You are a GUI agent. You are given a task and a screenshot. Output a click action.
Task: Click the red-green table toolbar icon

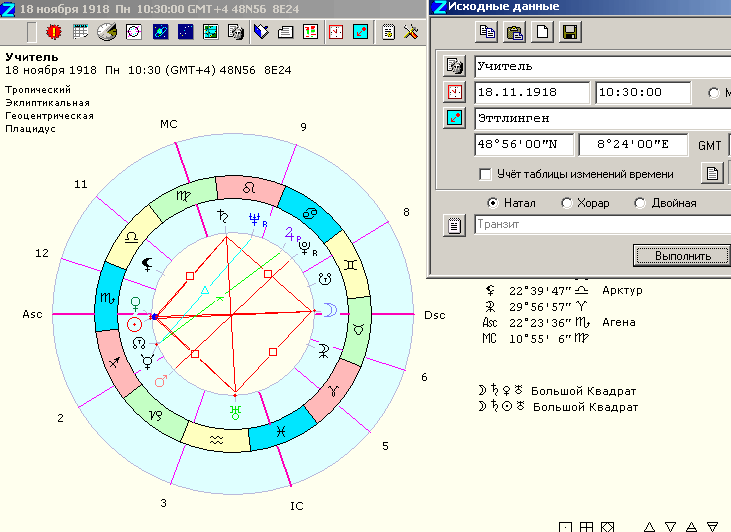[310, 32]
